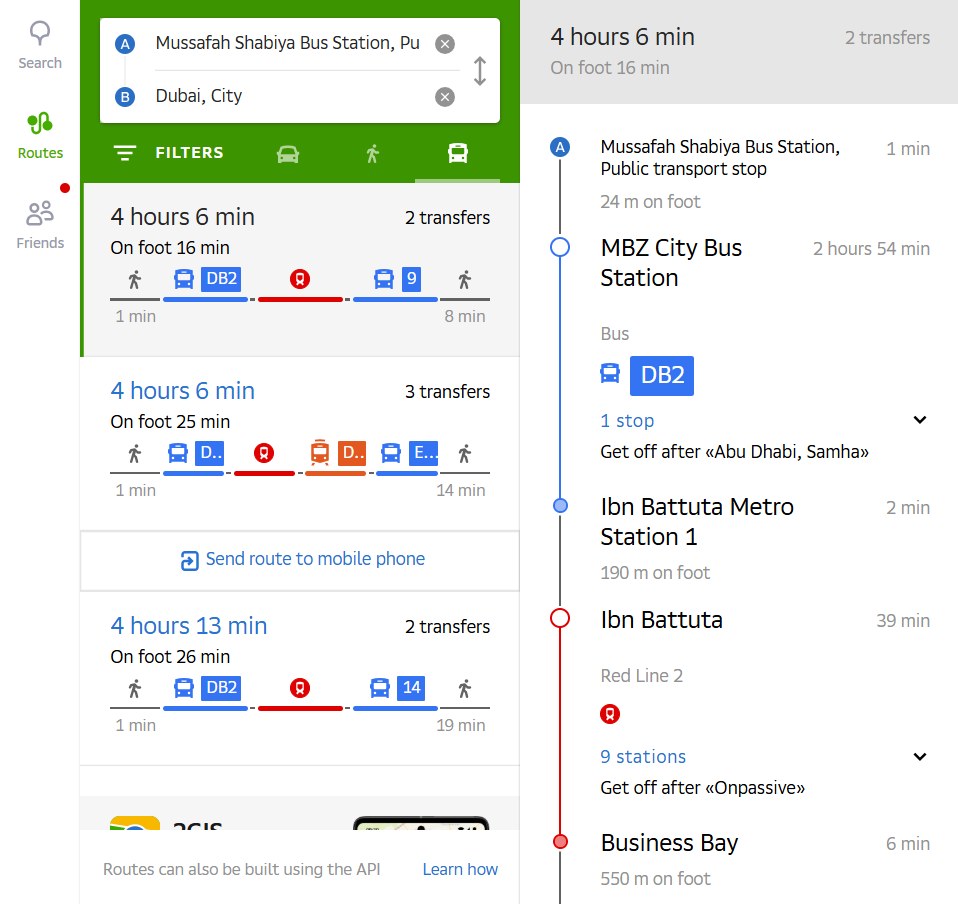Screen dimensions: 958x904
Task: Choose the 4 hours 6 min 3 transfers route
Action: [x=300, y=443]
